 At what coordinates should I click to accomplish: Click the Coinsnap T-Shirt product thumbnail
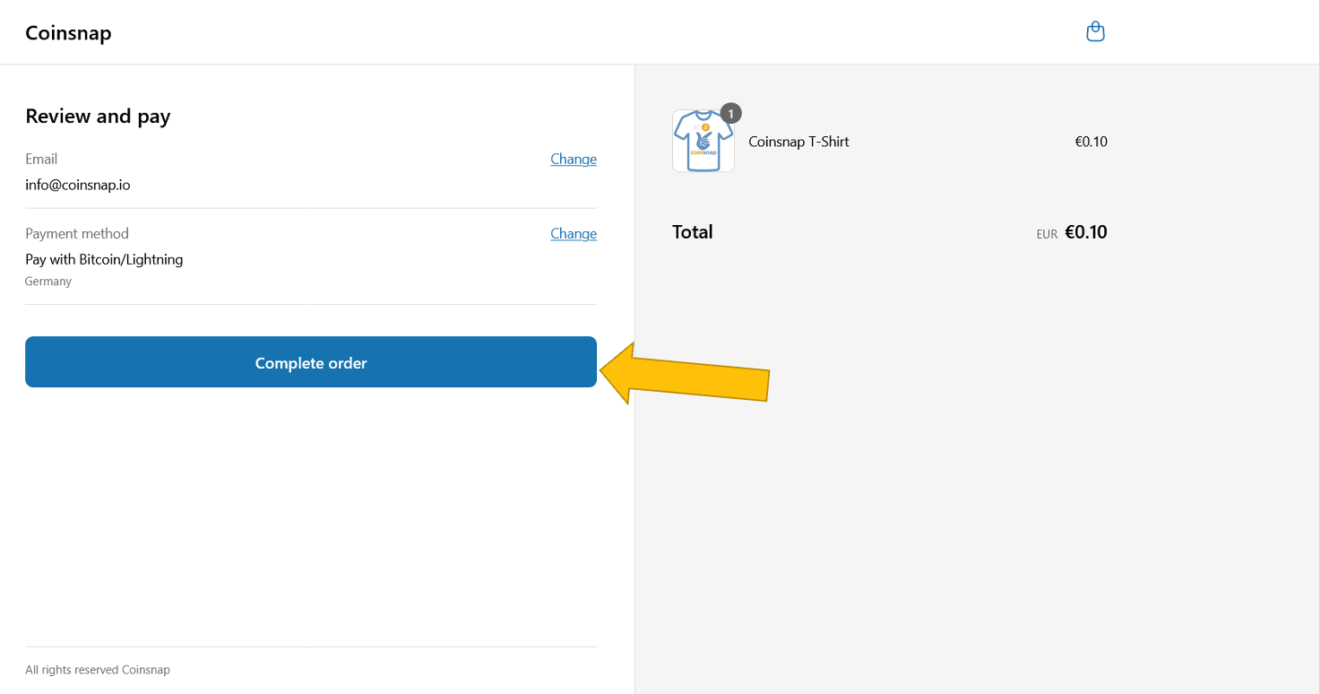[x=703, y=142]
